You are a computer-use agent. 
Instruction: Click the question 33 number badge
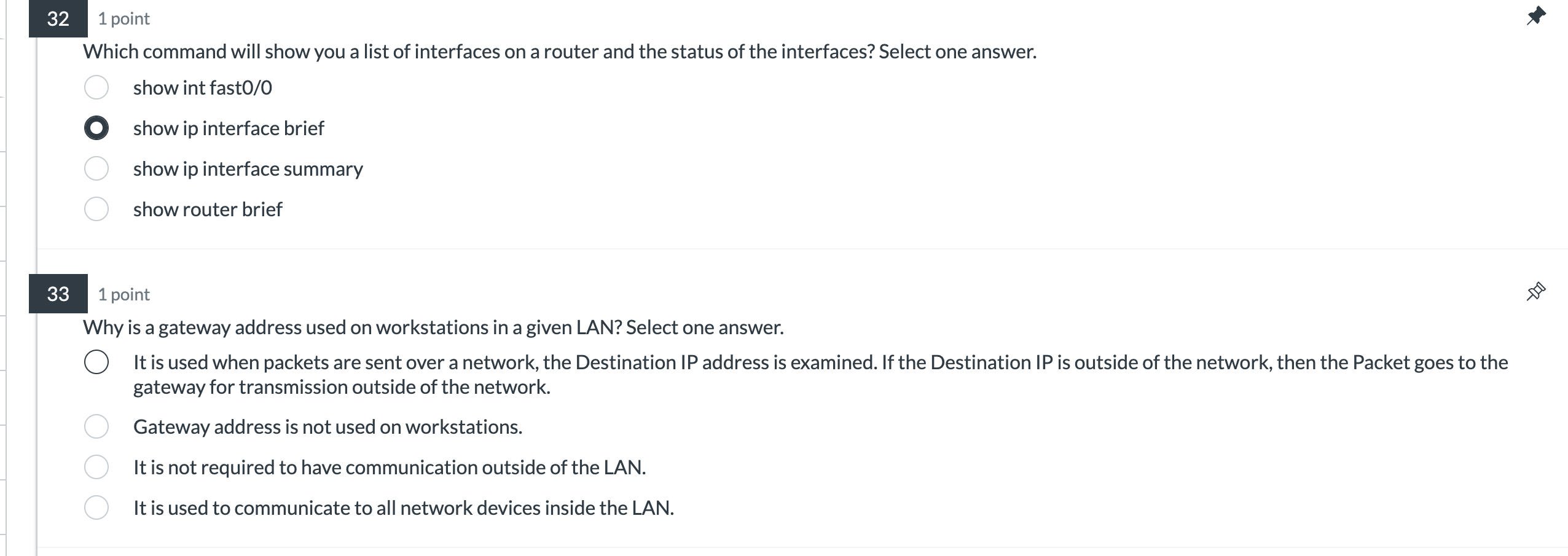[x=57, y=294]
